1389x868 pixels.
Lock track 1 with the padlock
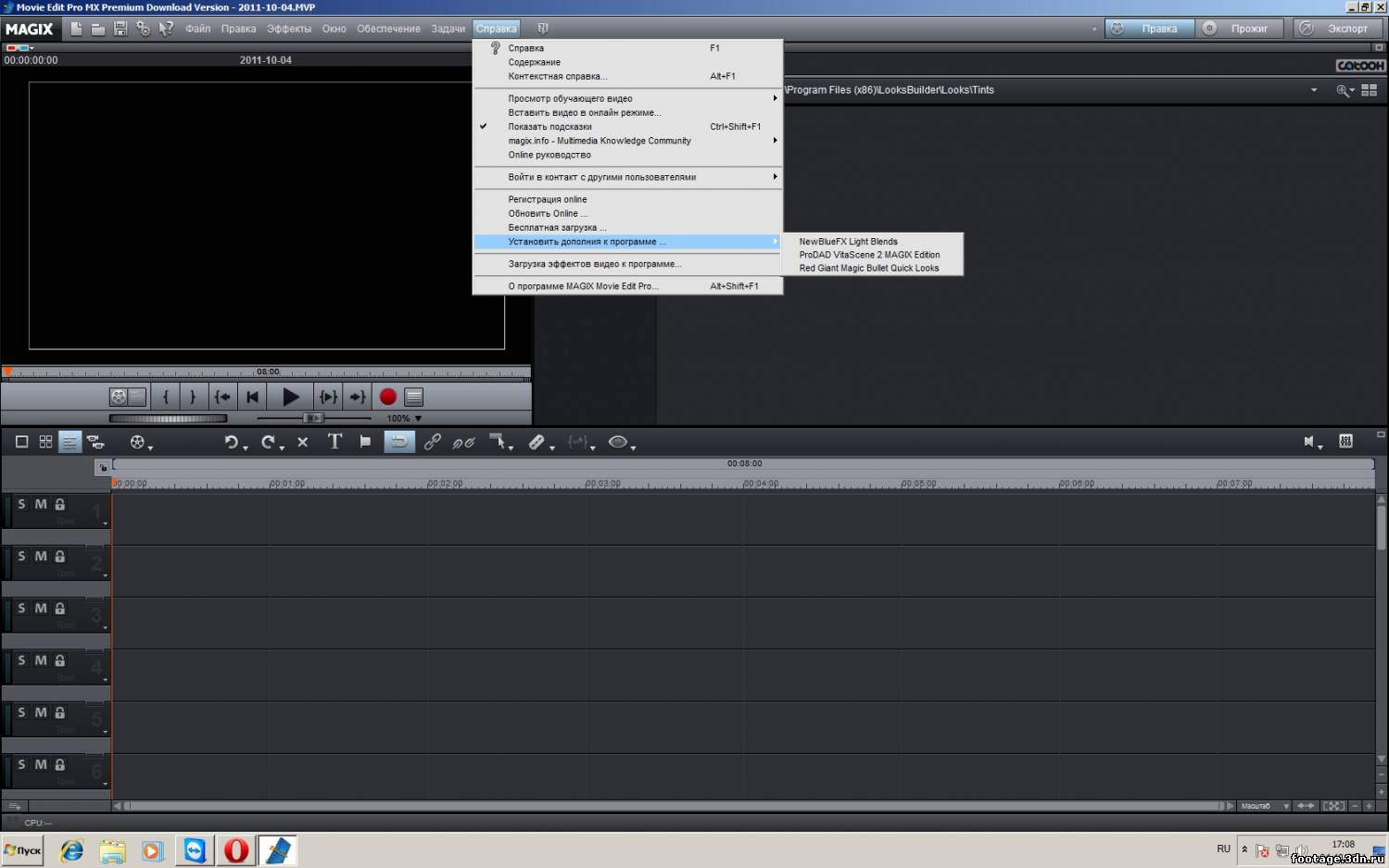[x=60, y=504]
